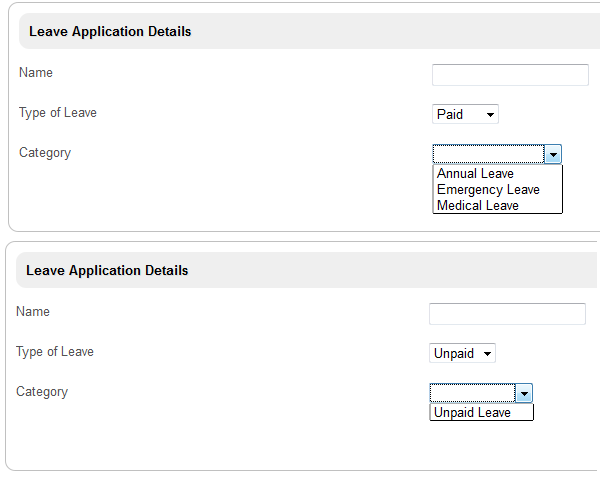Click the Name label in the lower form
600x480 pixels.
coord(33,312)
